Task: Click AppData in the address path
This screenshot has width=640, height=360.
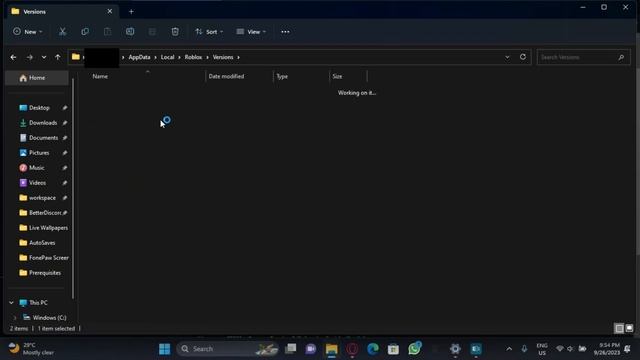Action: pyautogui.click(x=139, y=57)
